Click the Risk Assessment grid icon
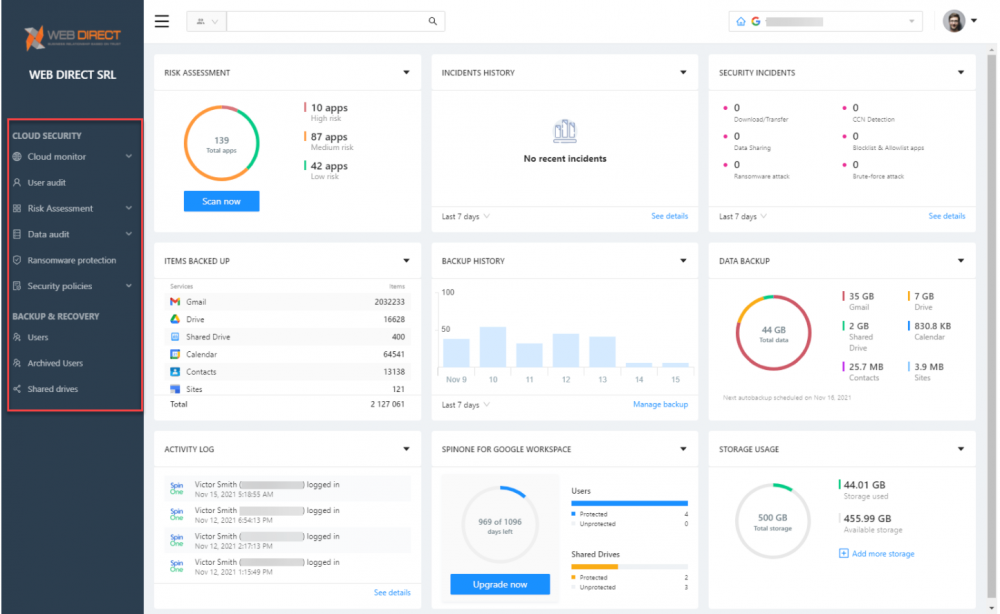Image resolution: width=1000 pixels, height=614 pixels. [x=17, y=208]
